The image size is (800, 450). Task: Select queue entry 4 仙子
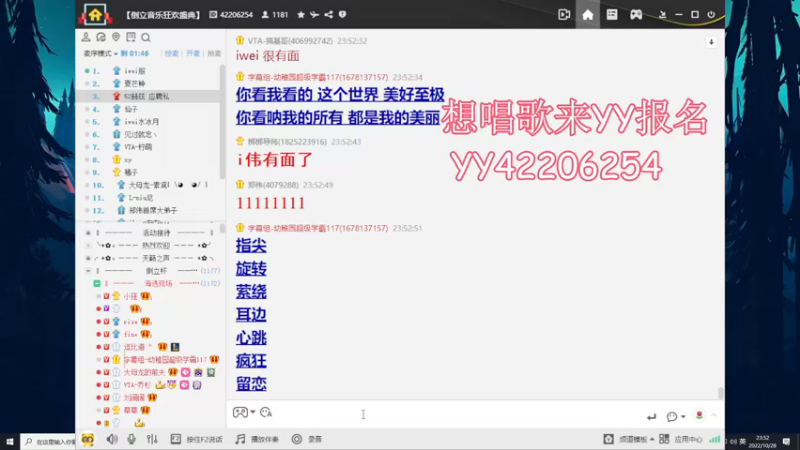pos(148,109)
